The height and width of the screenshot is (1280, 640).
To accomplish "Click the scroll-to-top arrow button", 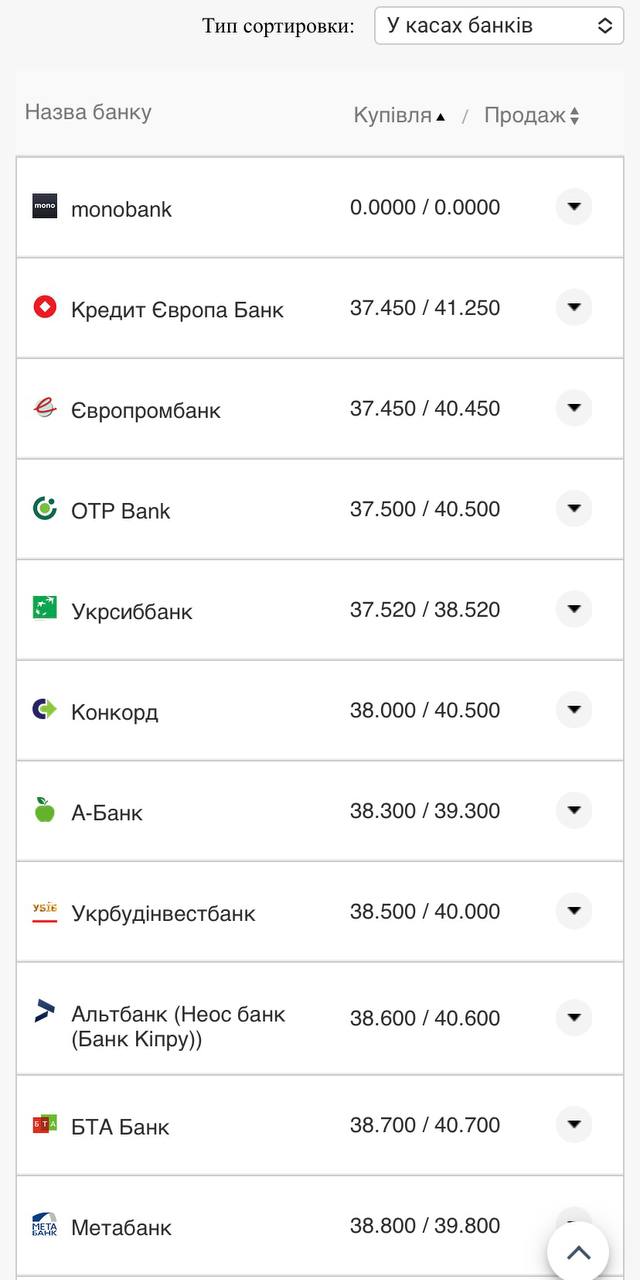I will [579, 1251].
